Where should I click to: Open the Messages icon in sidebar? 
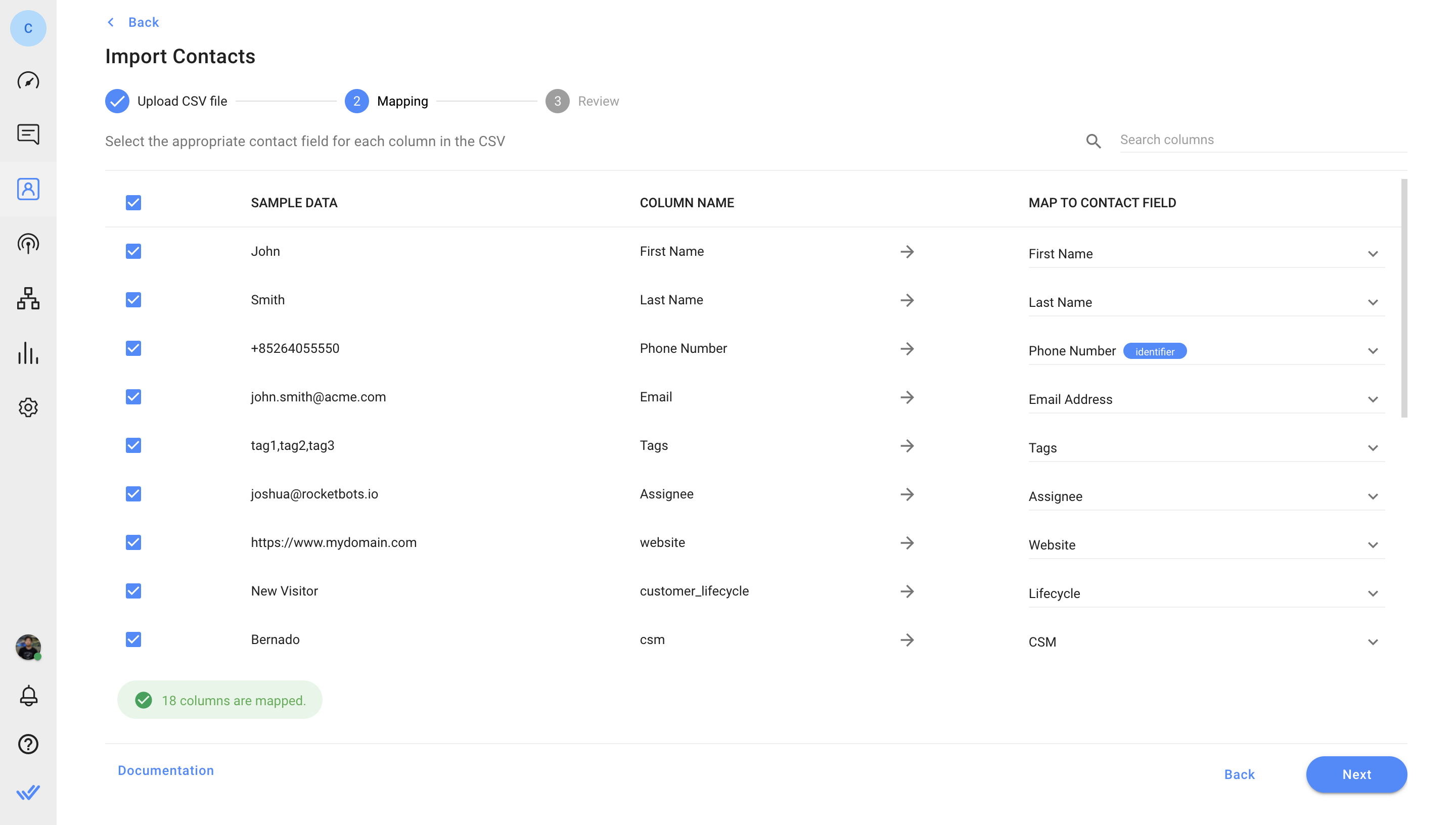click(28, 134)
